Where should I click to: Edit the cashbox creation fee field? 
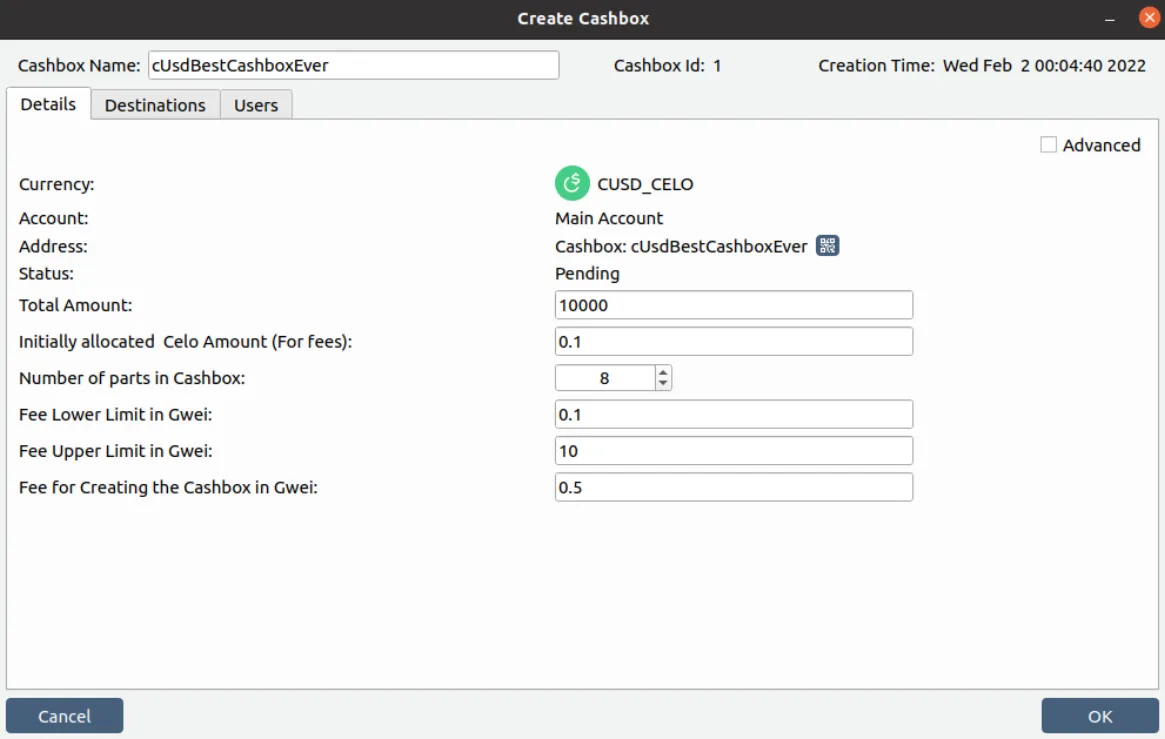click(733, 487)
